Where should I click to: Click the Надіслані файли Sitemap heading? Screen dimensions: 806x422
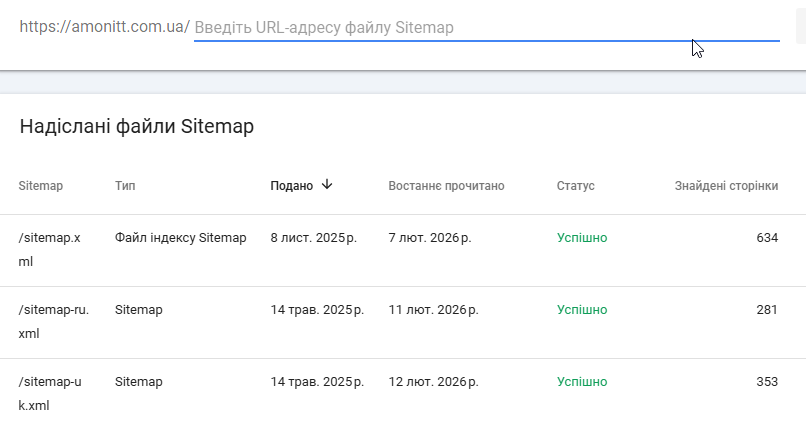[137, 126]
